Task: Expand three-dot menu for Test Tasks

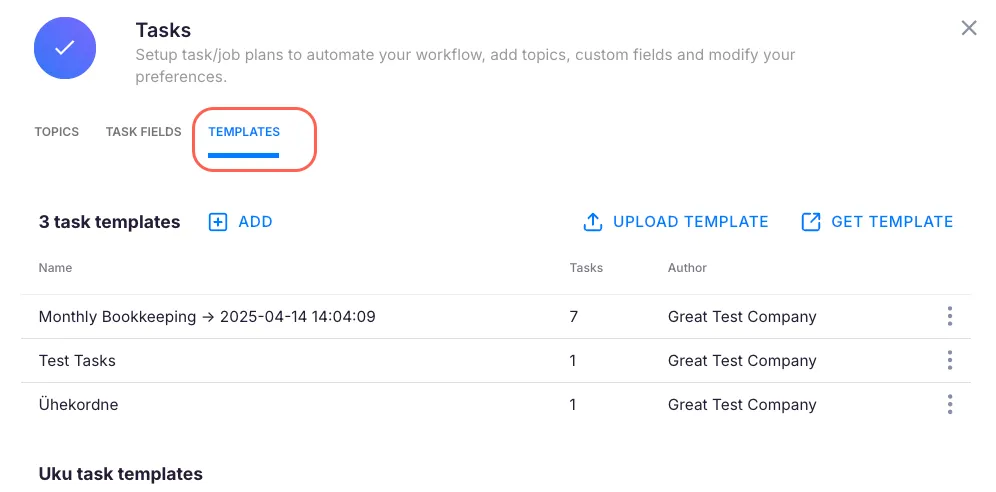Action: pos(949,361)
